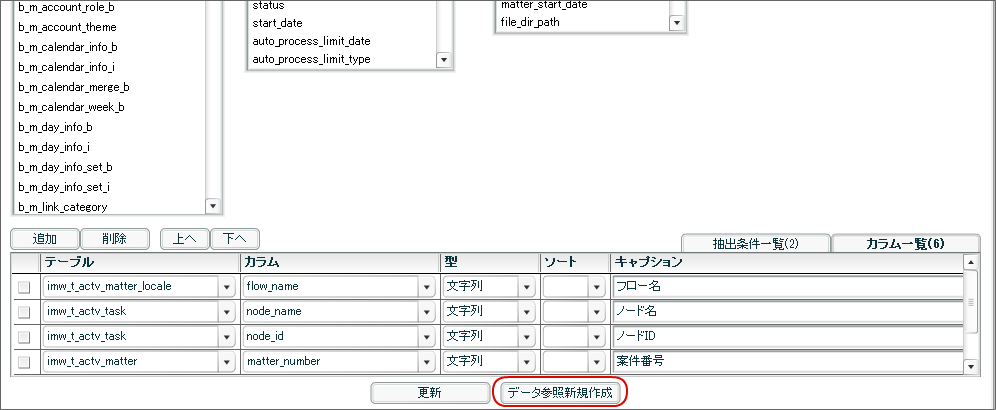Open table dropdown in node_name row

point(227,312)
